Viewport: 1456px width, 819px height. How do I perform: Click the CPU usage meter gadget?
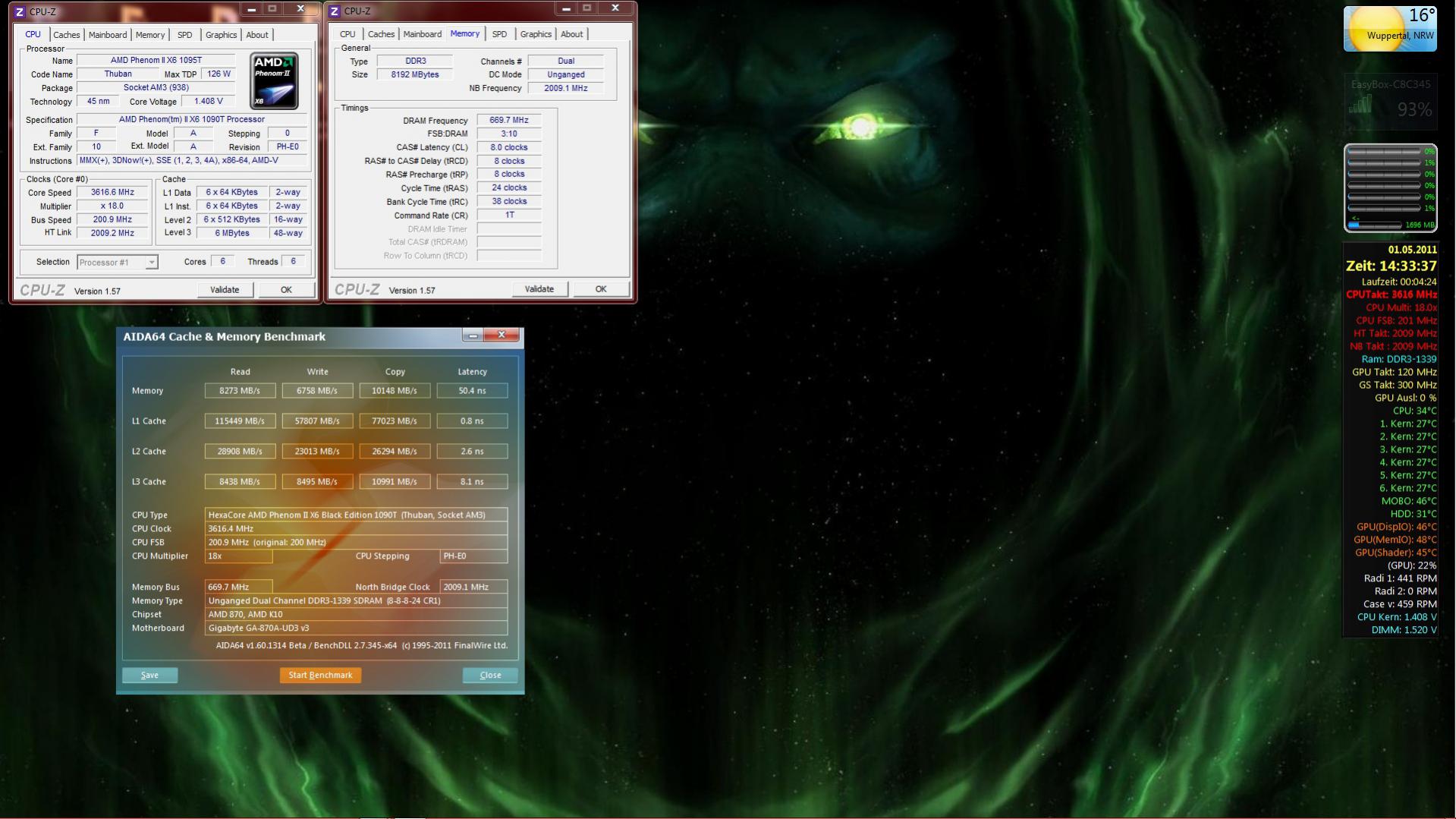pos(1390,187)
